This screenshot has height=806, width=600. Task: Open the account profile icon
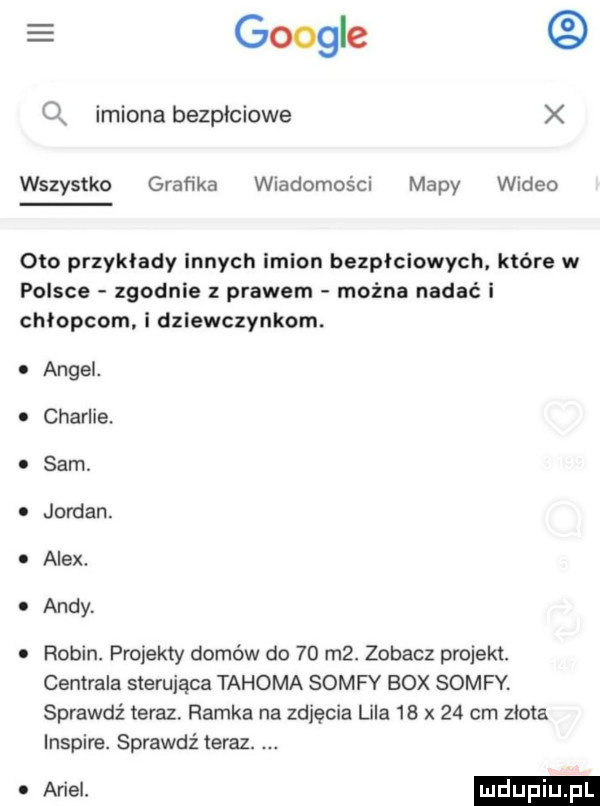[567, 30]
